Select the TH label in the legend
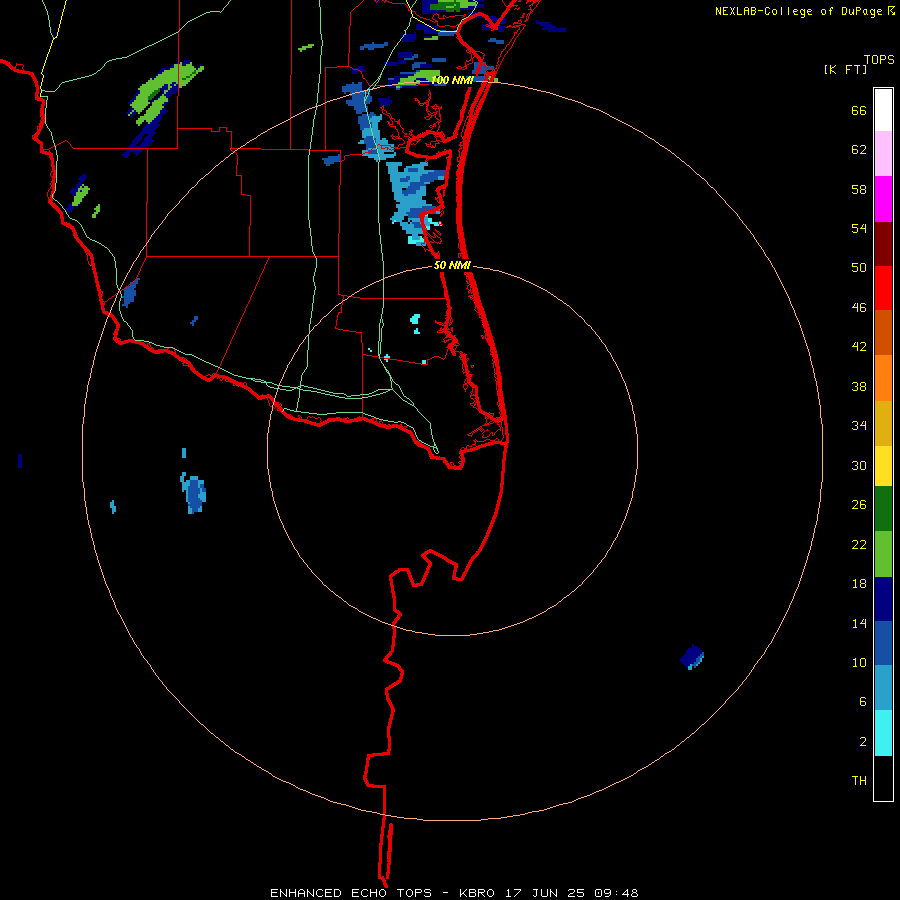 point(859,781)
